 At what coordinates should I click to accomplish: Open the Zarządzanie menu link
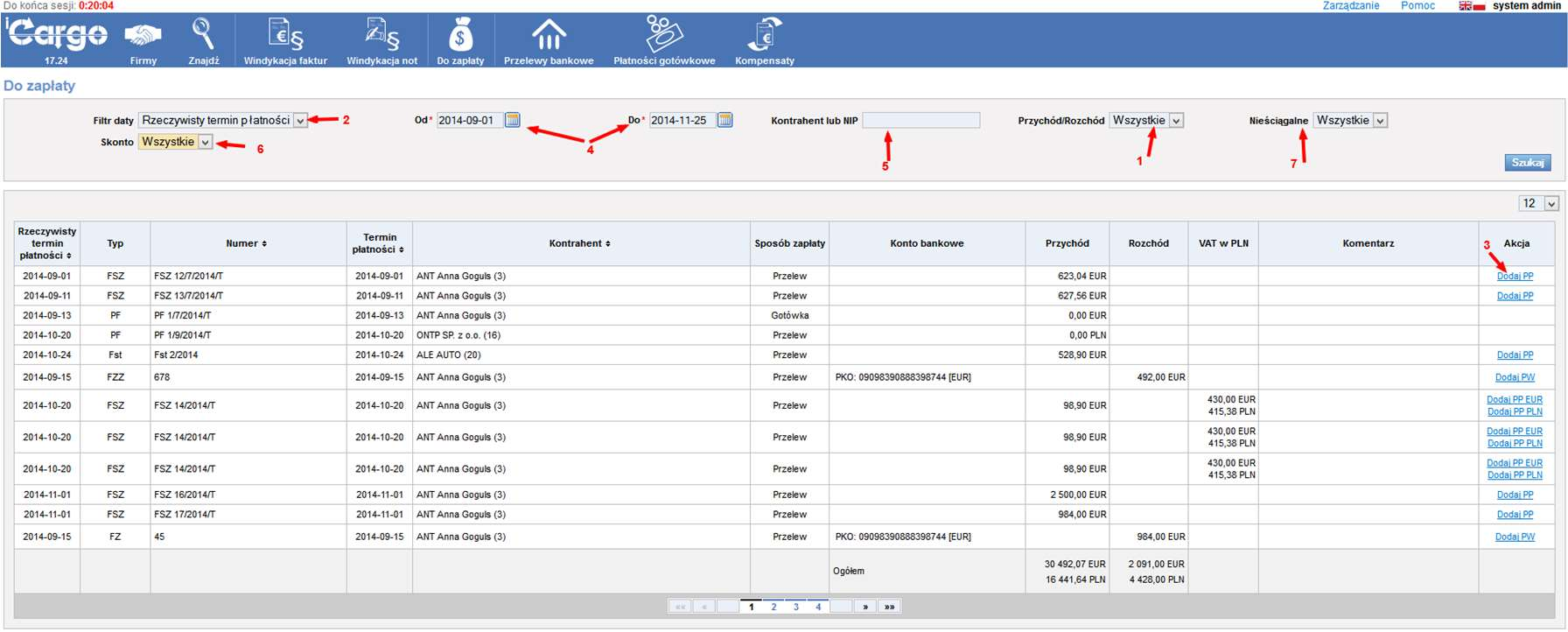tap(1350, 6)
